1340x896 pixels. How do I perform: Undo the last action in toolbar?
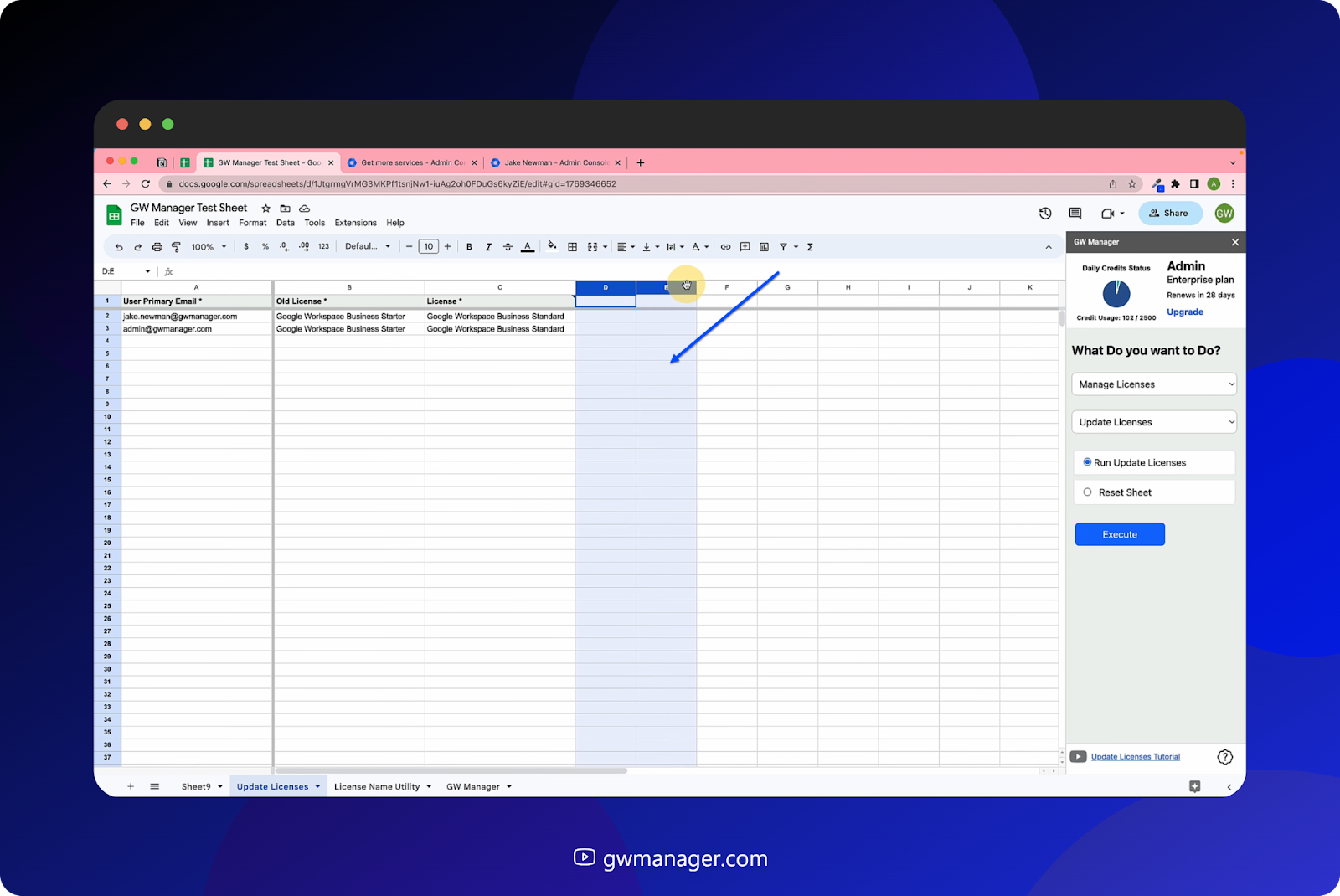tap(119, 247)
